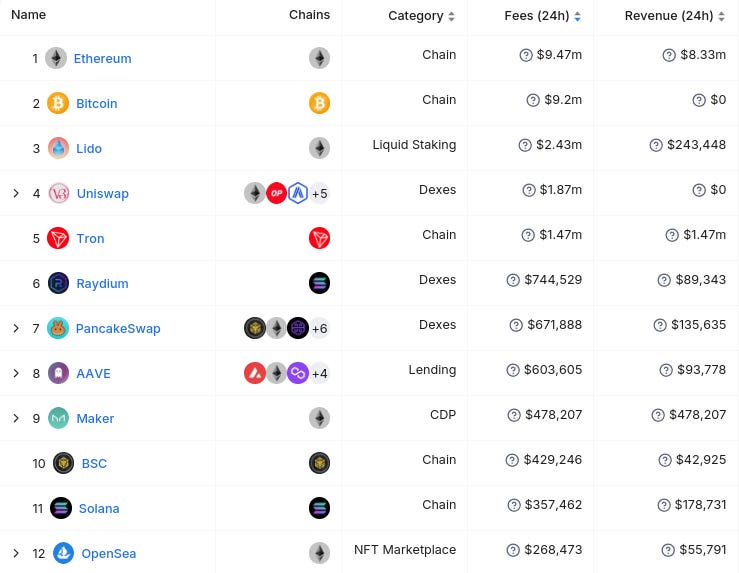Viewport: 739px width, 573px height.
Task: Click the $42,925 BSC revenue value
Action: [701, 459]
